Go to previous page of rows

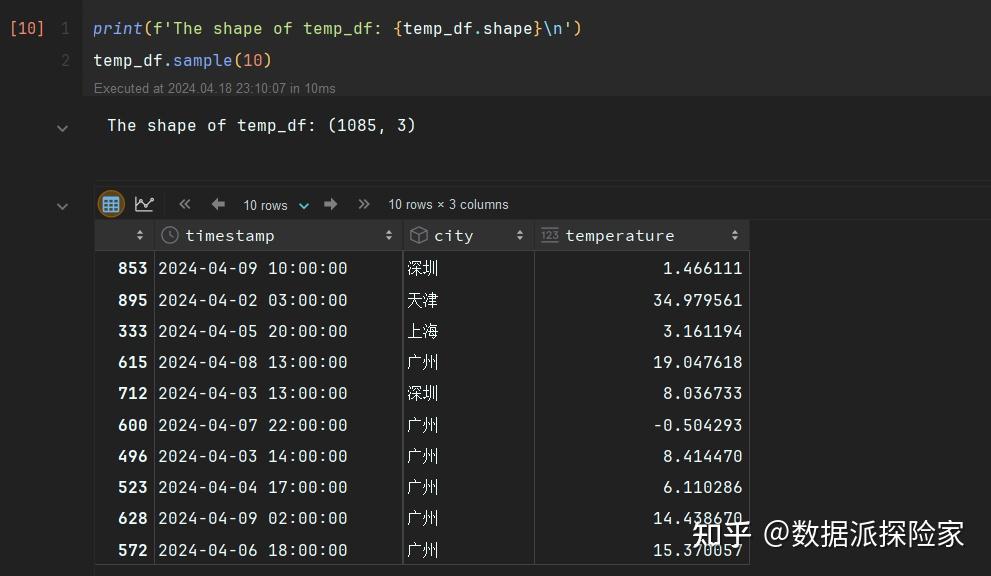pyautogui.click(x=218, y=203)
